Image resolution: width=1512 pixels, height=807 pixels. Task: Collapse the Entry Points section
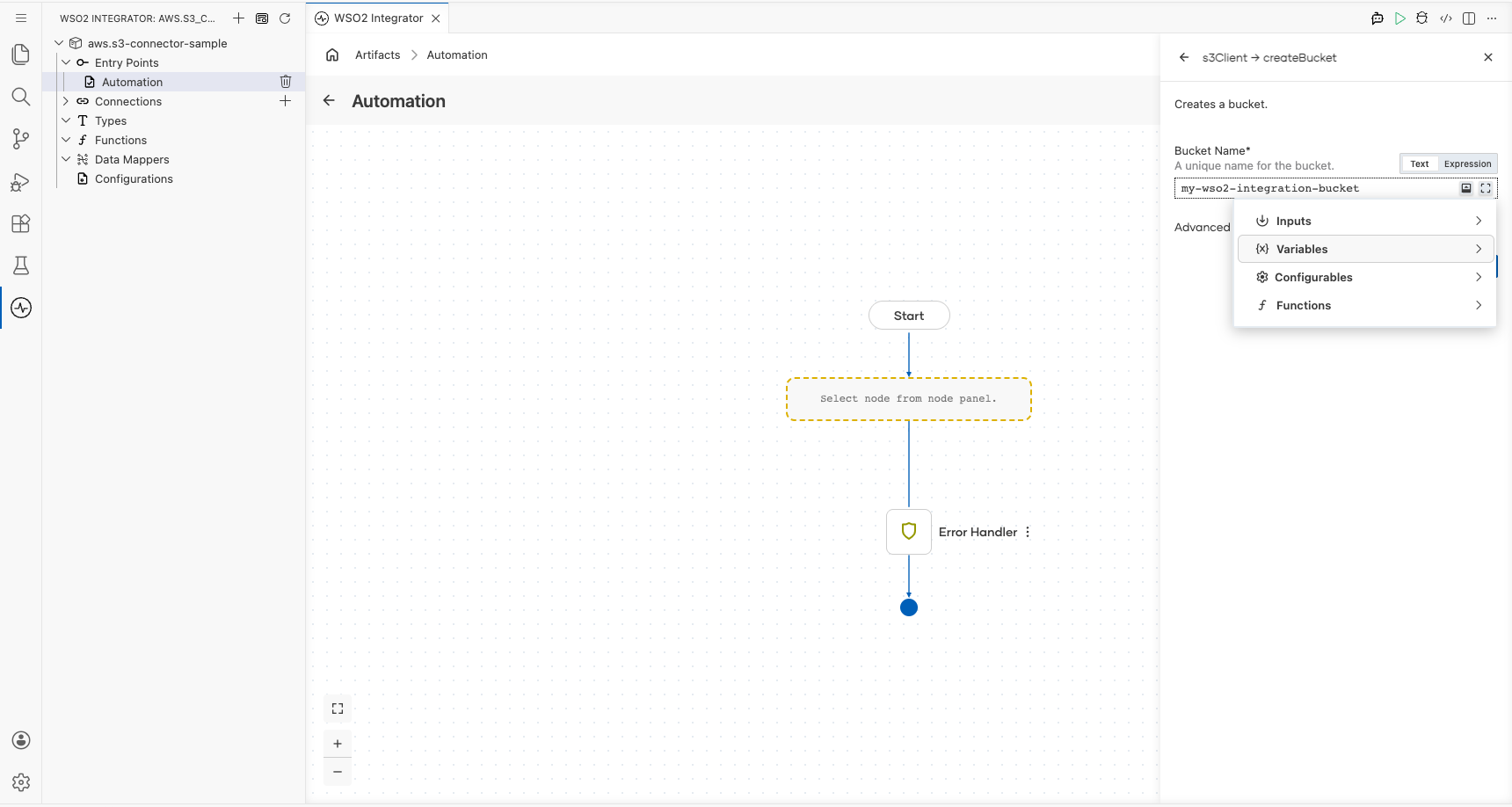(66, 62)
